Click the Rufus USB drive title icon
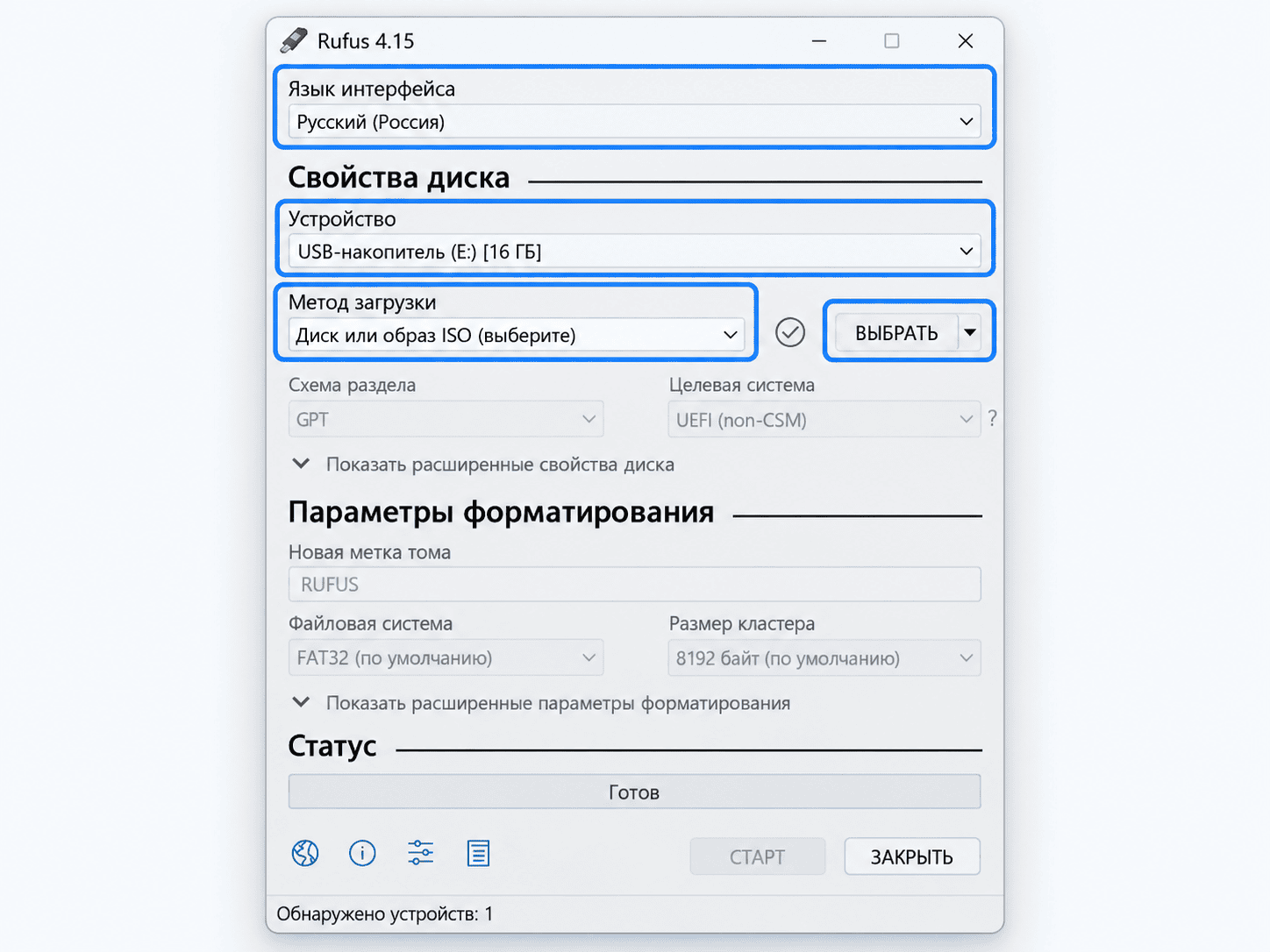The width and height of the screenshot is (1270, 952). (x=294, y=40)
